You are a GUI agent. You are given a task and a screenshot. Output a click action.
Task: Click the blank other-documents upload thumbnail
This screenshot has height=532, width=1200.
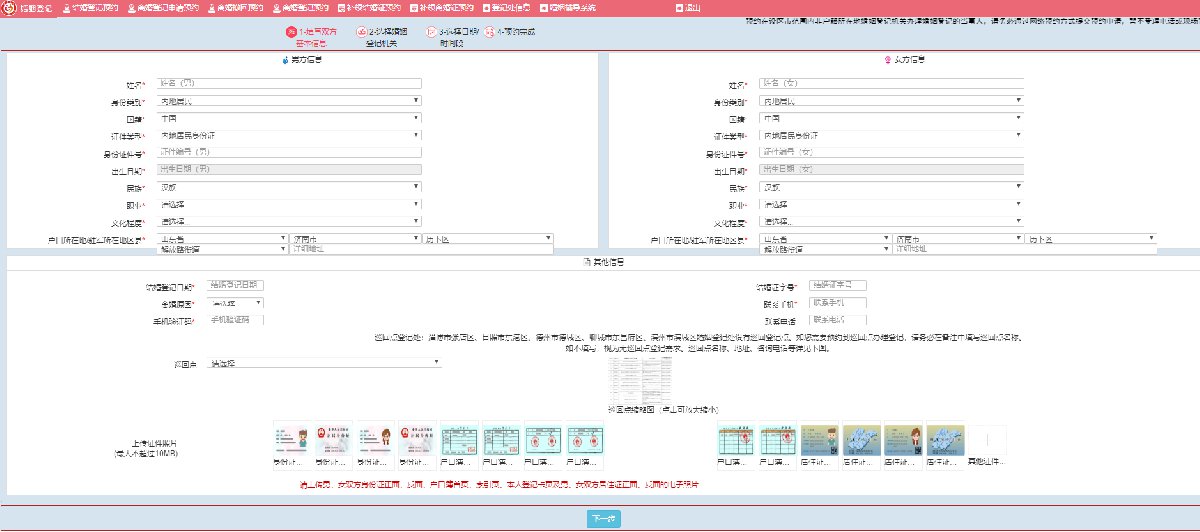[988, 440]
